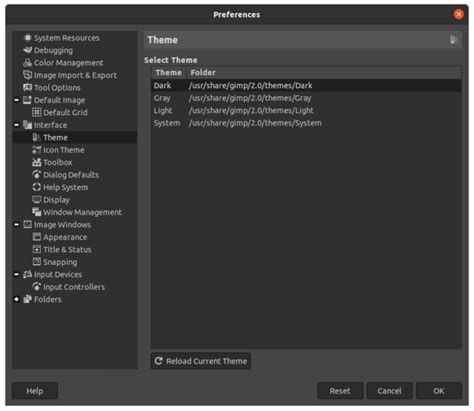Click the Theme page header icon

pos(453,40)
